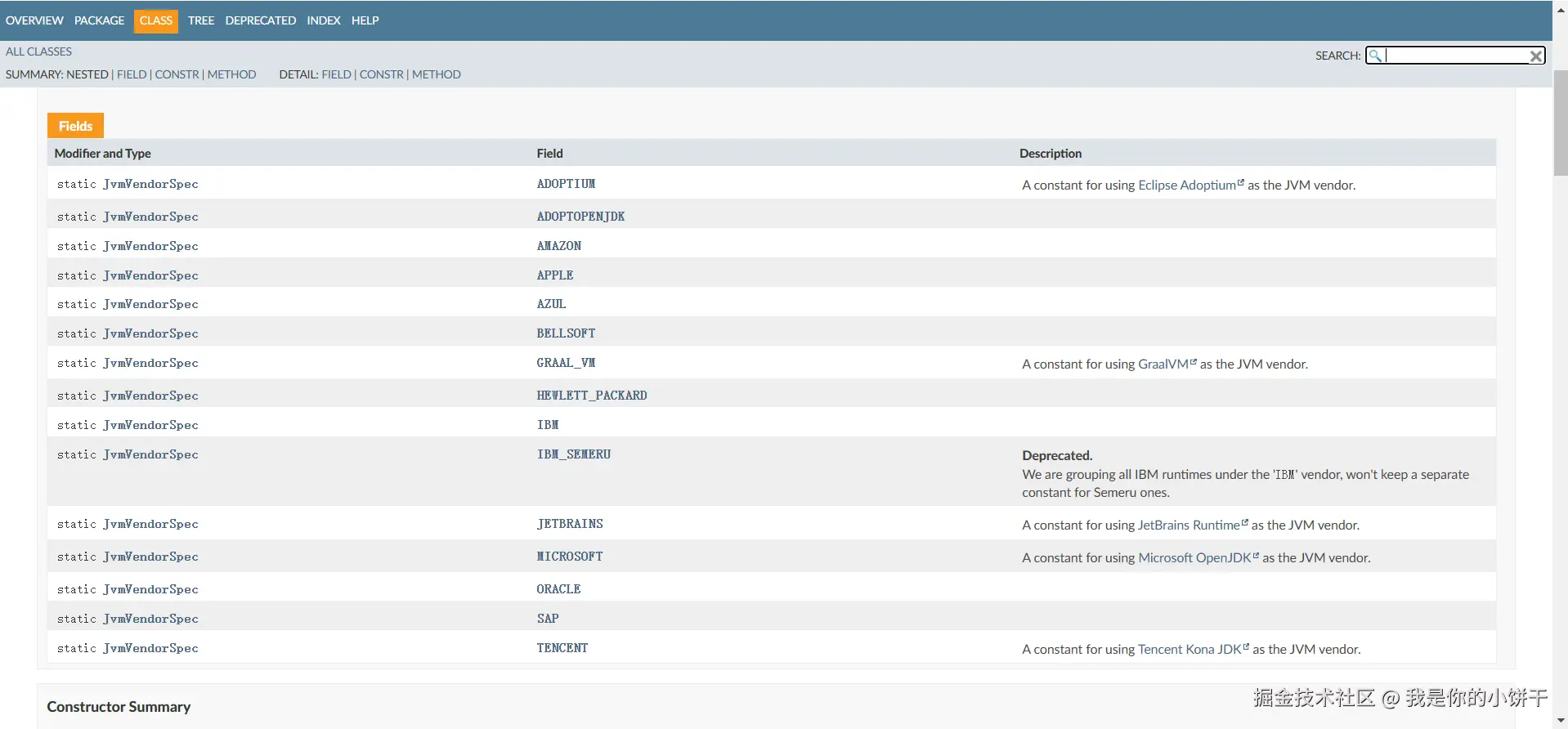Open the ADOPTOPENJDK field link

[x=580, y=217]
